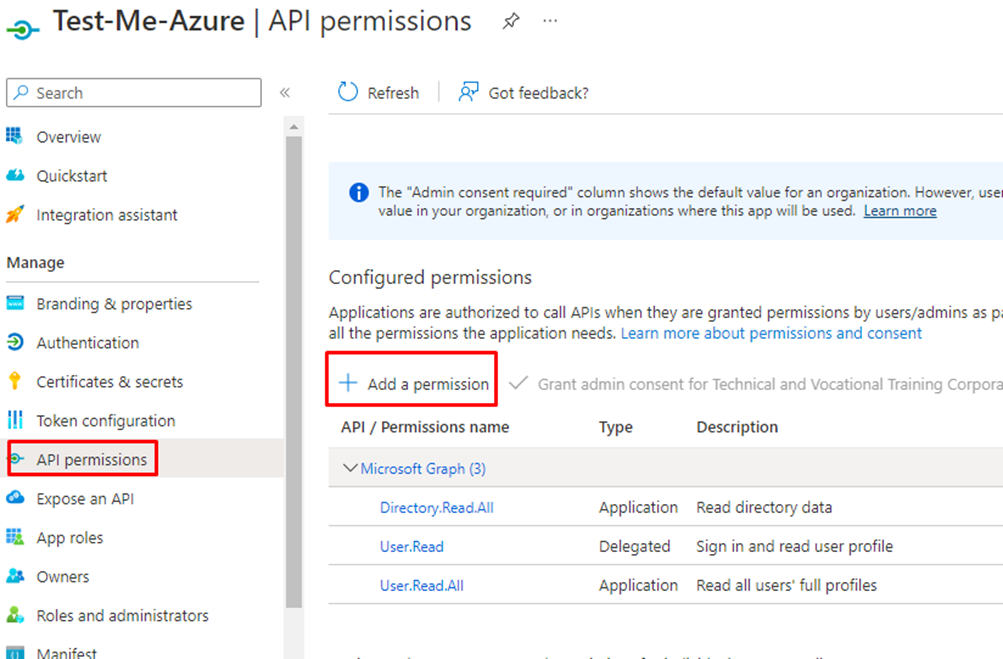This screenshot has width=1003, height=659.
Task: Click the Quickstart cloud icon
Action: [x=15, y=175]
